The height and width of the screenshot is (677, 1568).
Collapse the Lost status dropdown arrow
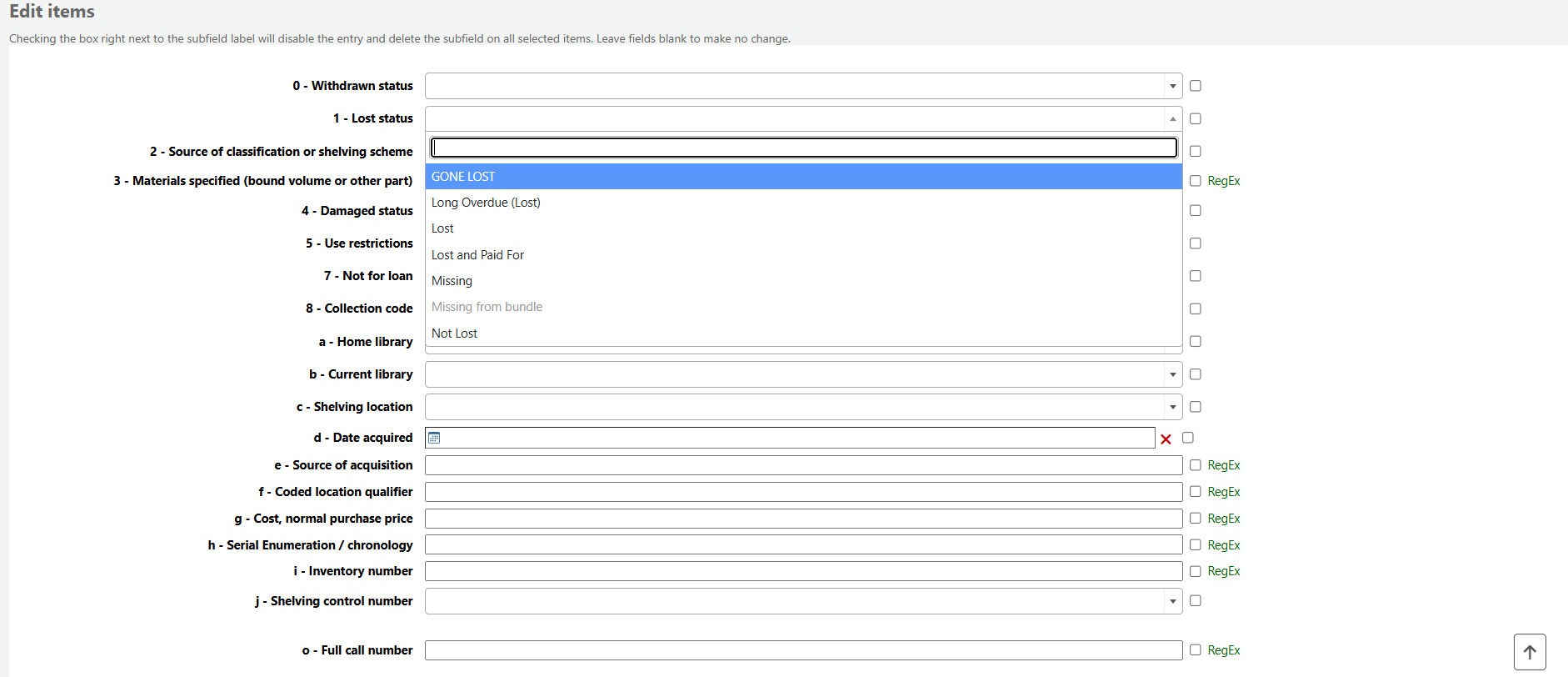(1172, 118)
